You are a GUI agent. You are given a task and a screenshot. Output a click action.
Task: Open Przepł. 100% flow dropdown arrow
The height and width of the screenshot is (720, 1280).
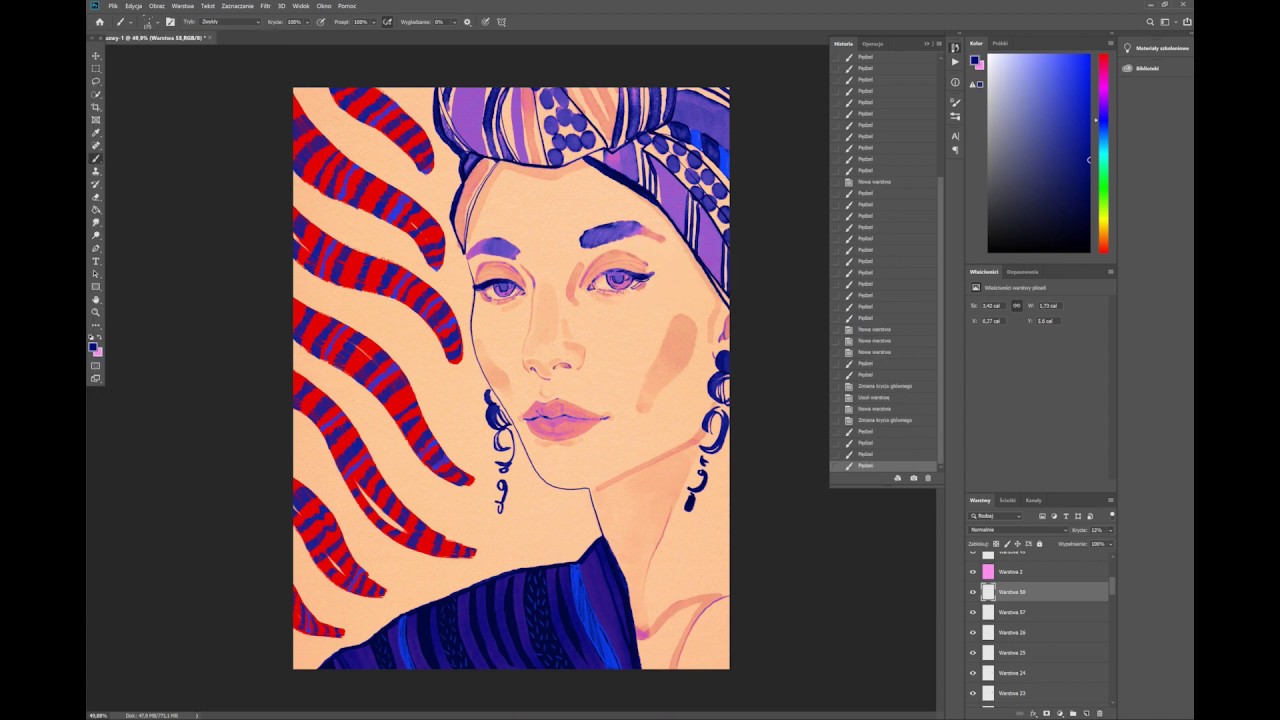point(374,21)
